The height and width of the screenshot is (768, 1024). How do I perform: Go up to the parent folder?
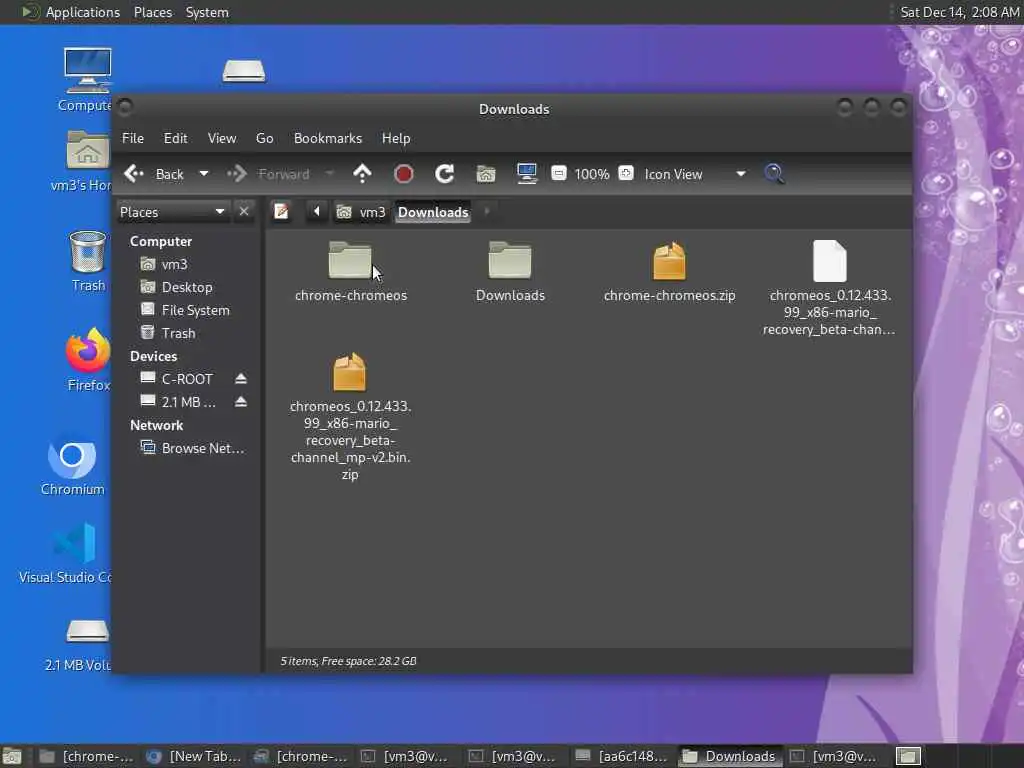coord(362,174)
